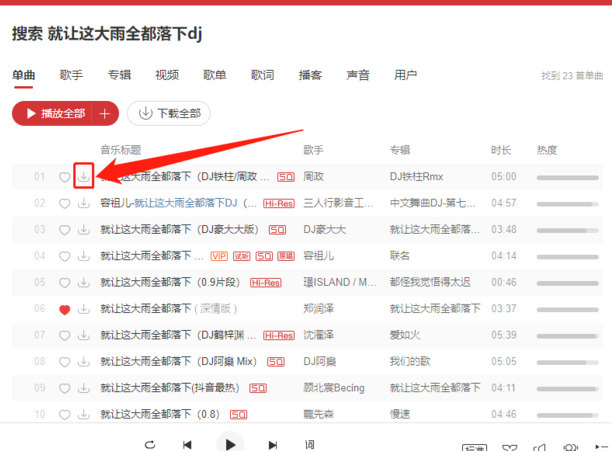Viewport: 612px width, 451px height.
Task: Like song 05 (0.9片段)
Action: coord(64,282)
